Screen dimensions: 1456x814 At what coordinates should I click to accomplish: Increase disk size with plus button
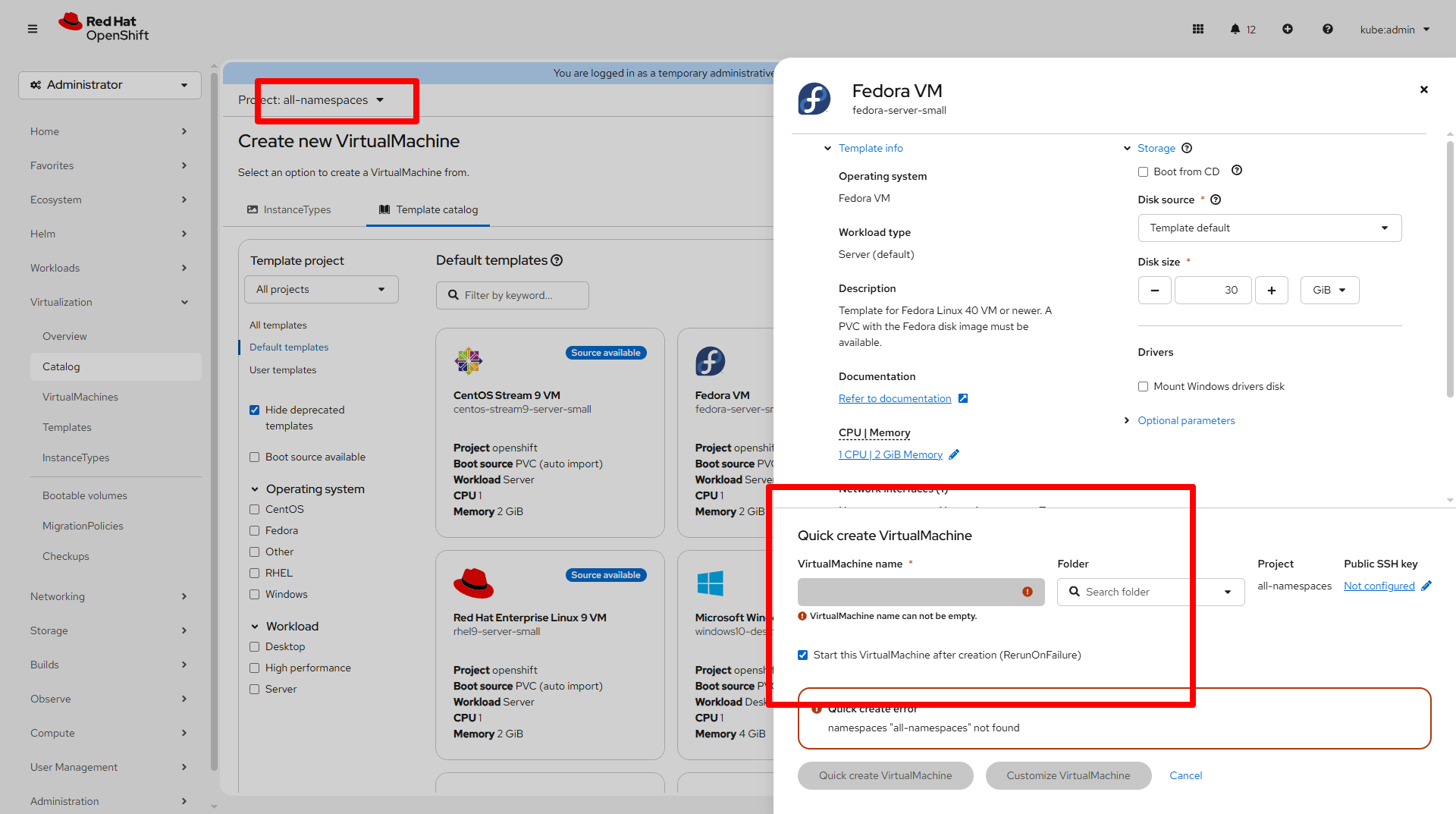[x=1272, y=290]
